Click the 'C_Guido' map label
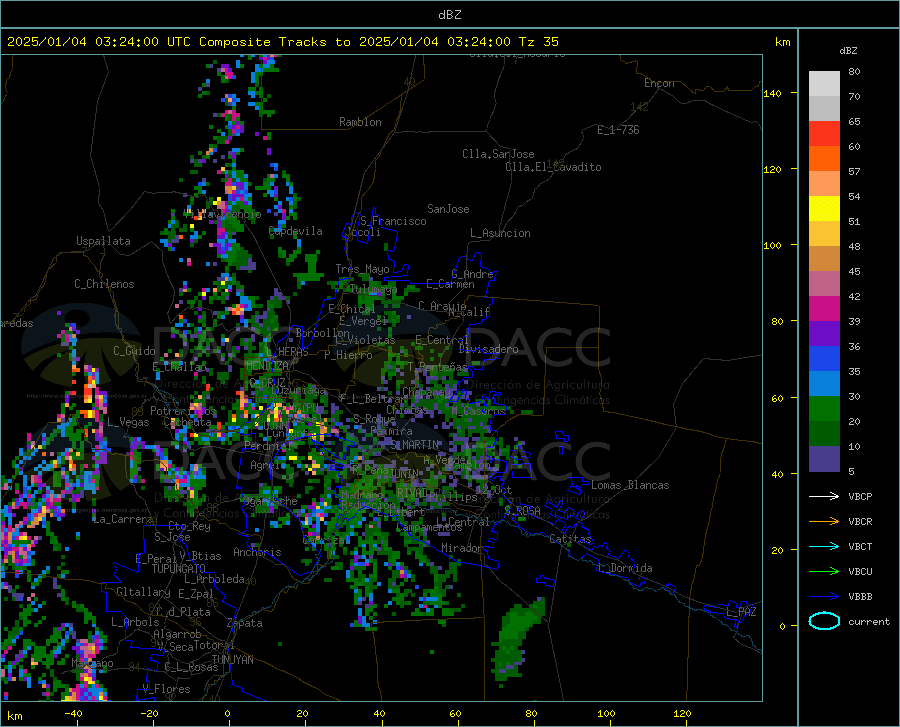Screen dimensions: 900x727 [x=134, y=351]
